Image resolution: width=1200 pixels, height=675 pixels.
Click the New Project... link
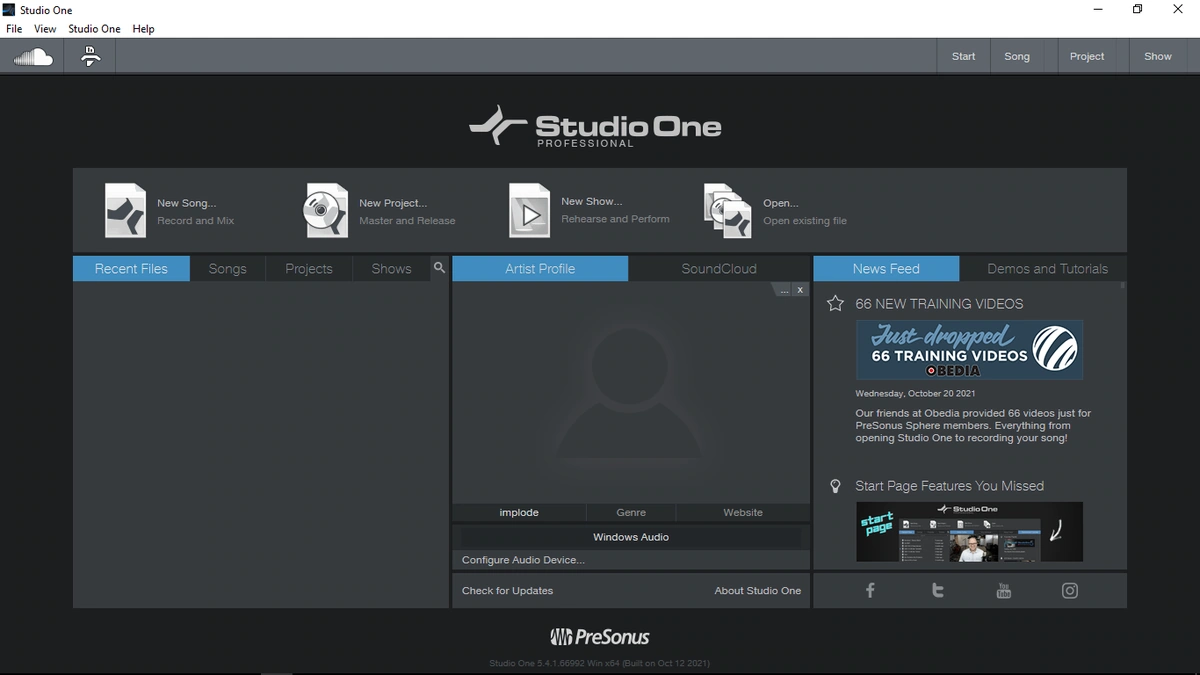coord(393,203)
